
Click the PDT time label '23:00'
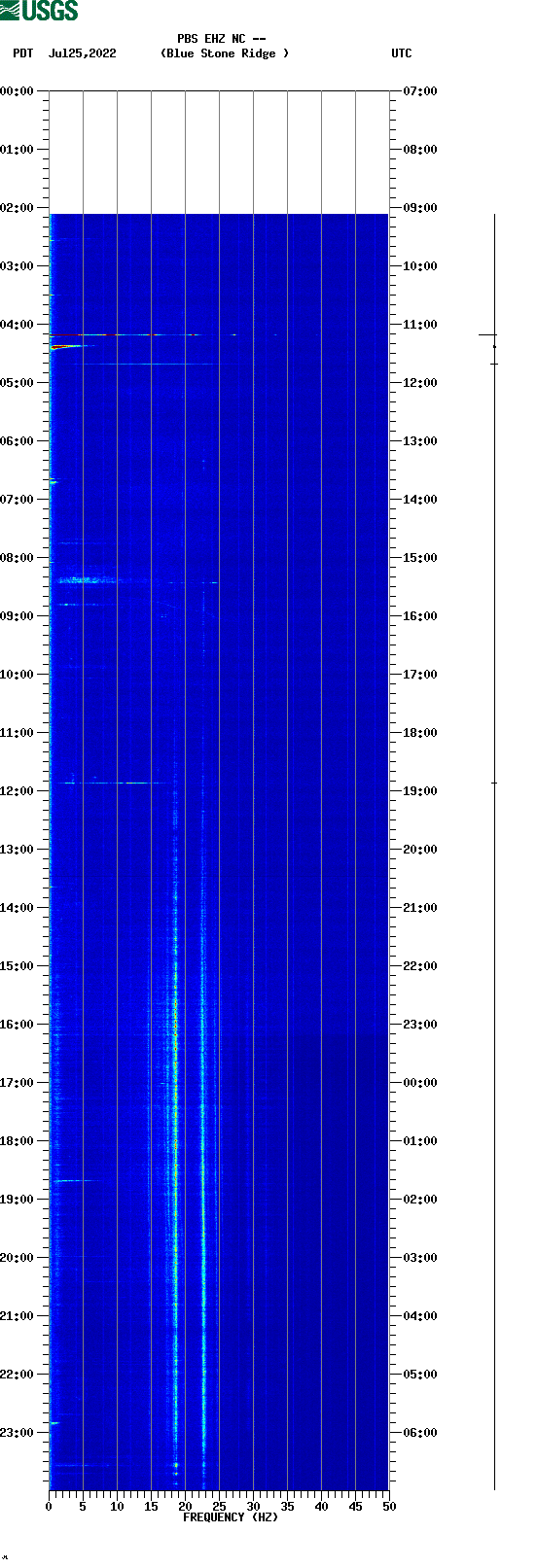click(18, 1432)
